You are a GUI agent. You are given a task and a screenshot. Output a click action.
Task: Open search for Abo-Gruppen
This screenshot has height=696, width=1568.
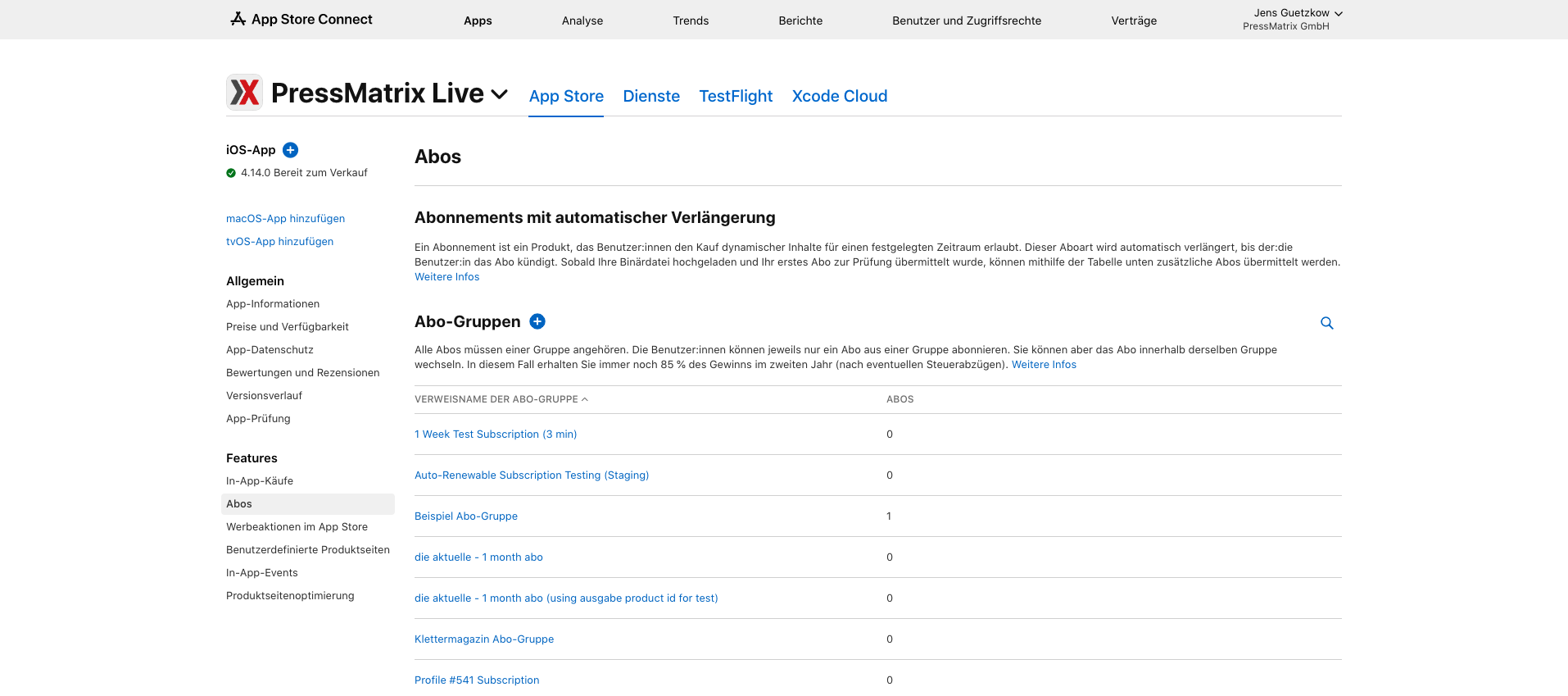click(x=1327, y=323)
